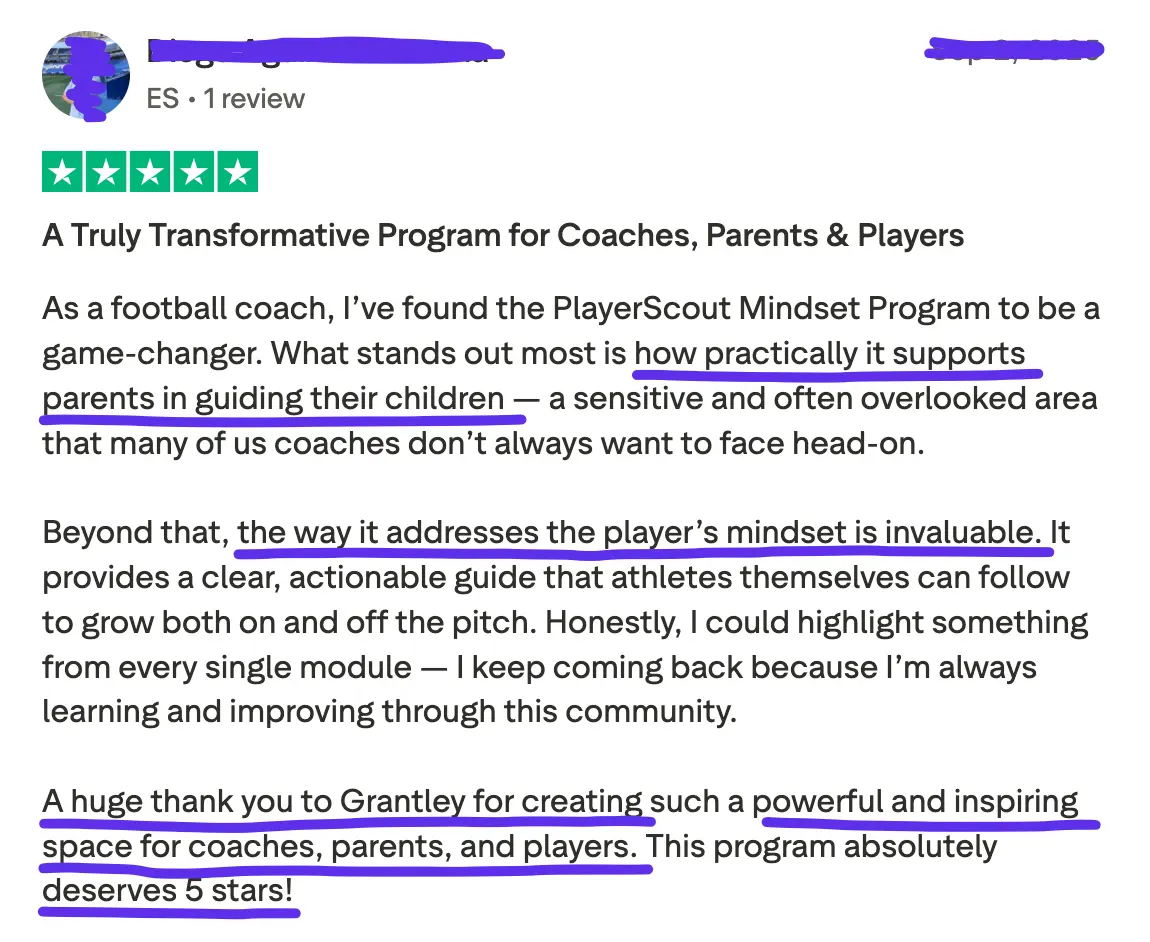
Task: Click the redacted review date
Action: coord(1013,49)
